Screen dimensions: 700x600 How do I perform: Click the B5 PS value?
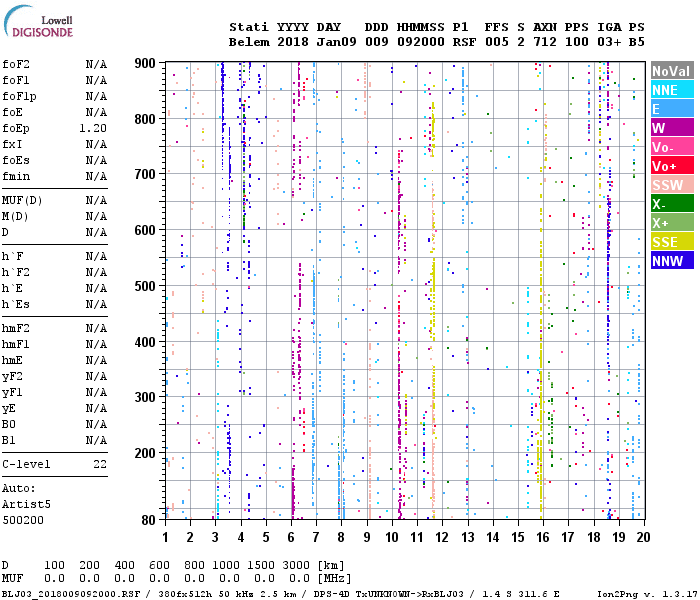click(x=637, y=42)
